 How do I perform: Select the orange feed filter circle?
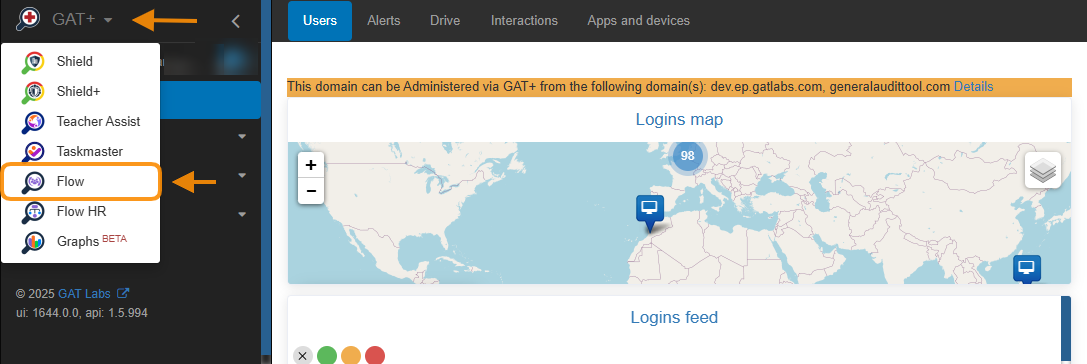coord(351,356)
